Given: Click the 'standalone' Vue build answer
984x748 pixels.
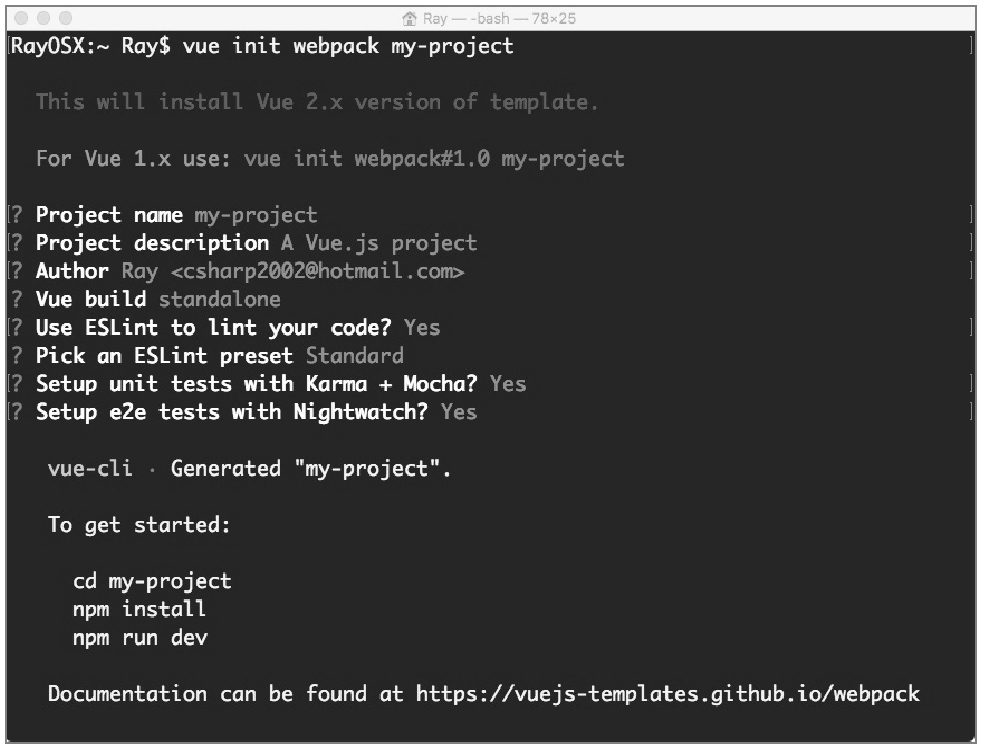Looking at the screenshot, I should pos(220,299).
